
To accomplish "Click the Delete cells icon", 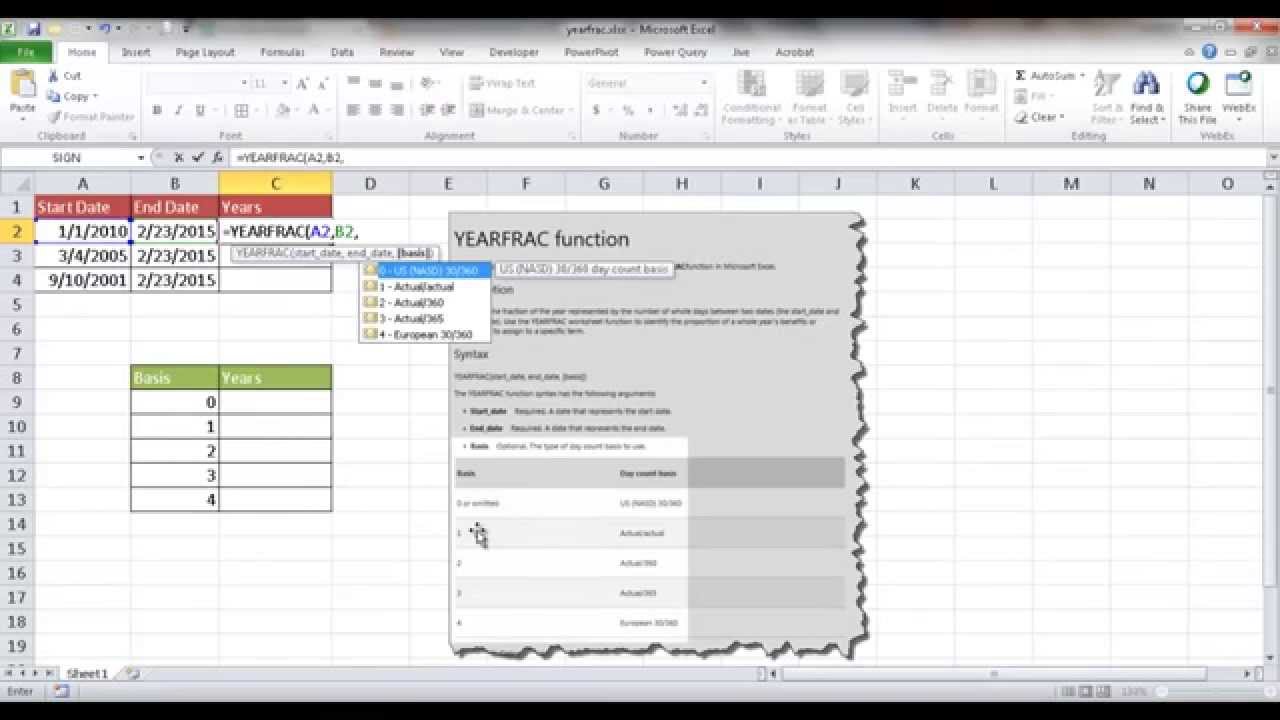I will coord(942,84).
